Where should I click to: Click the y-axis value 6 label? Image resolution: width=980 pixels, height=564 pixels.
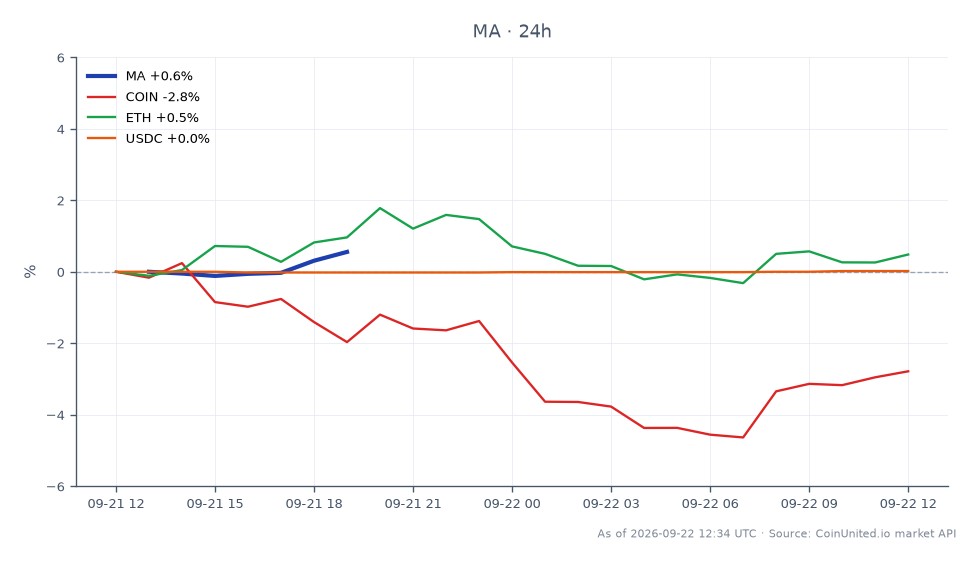61,58
